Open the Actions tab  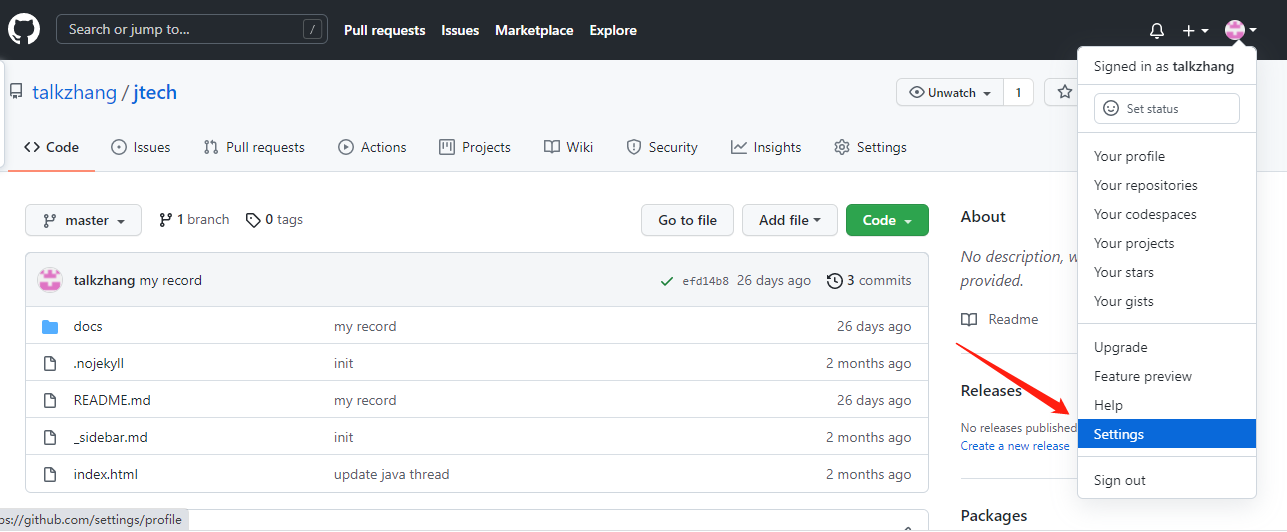point(372,147)
